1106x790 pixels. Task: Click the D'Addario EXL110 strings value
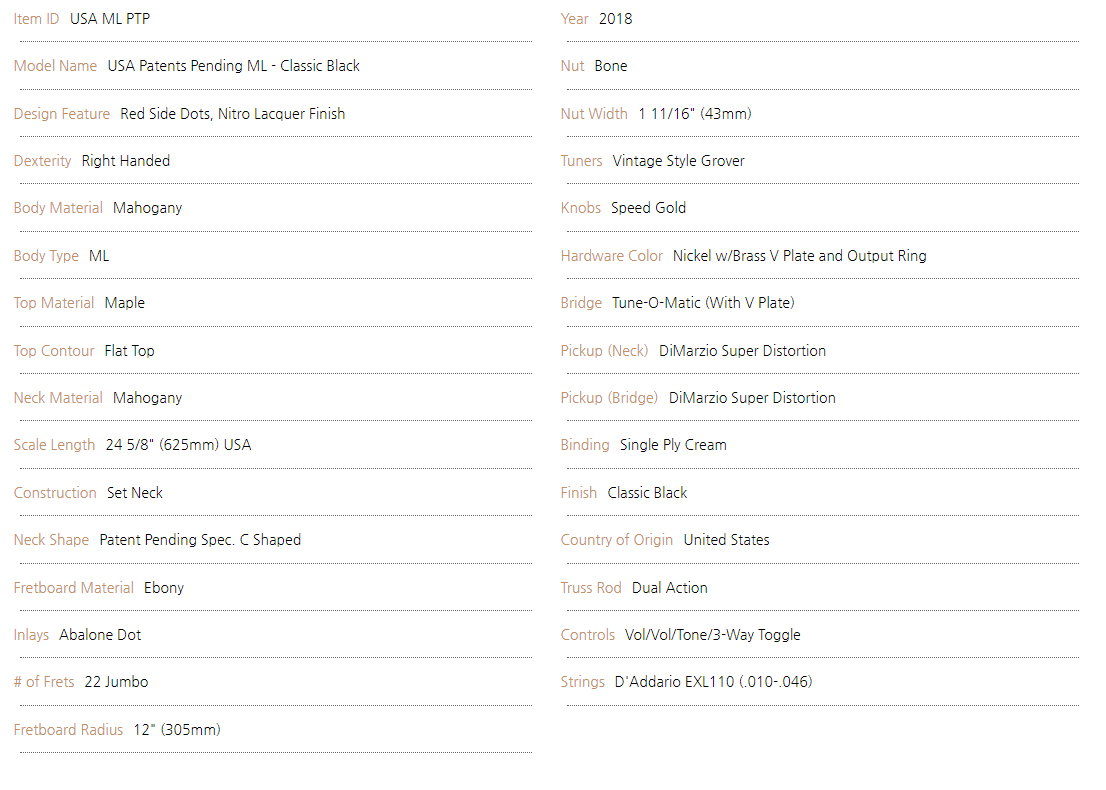click(x=713, y=682)
